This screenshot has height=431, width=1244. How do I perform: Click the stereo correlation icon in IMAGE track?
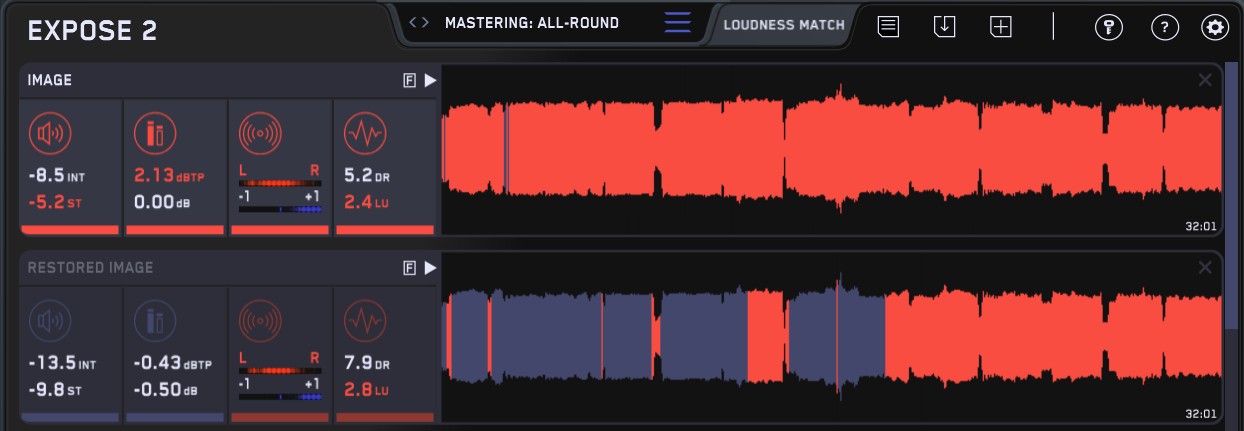point(260,132)
